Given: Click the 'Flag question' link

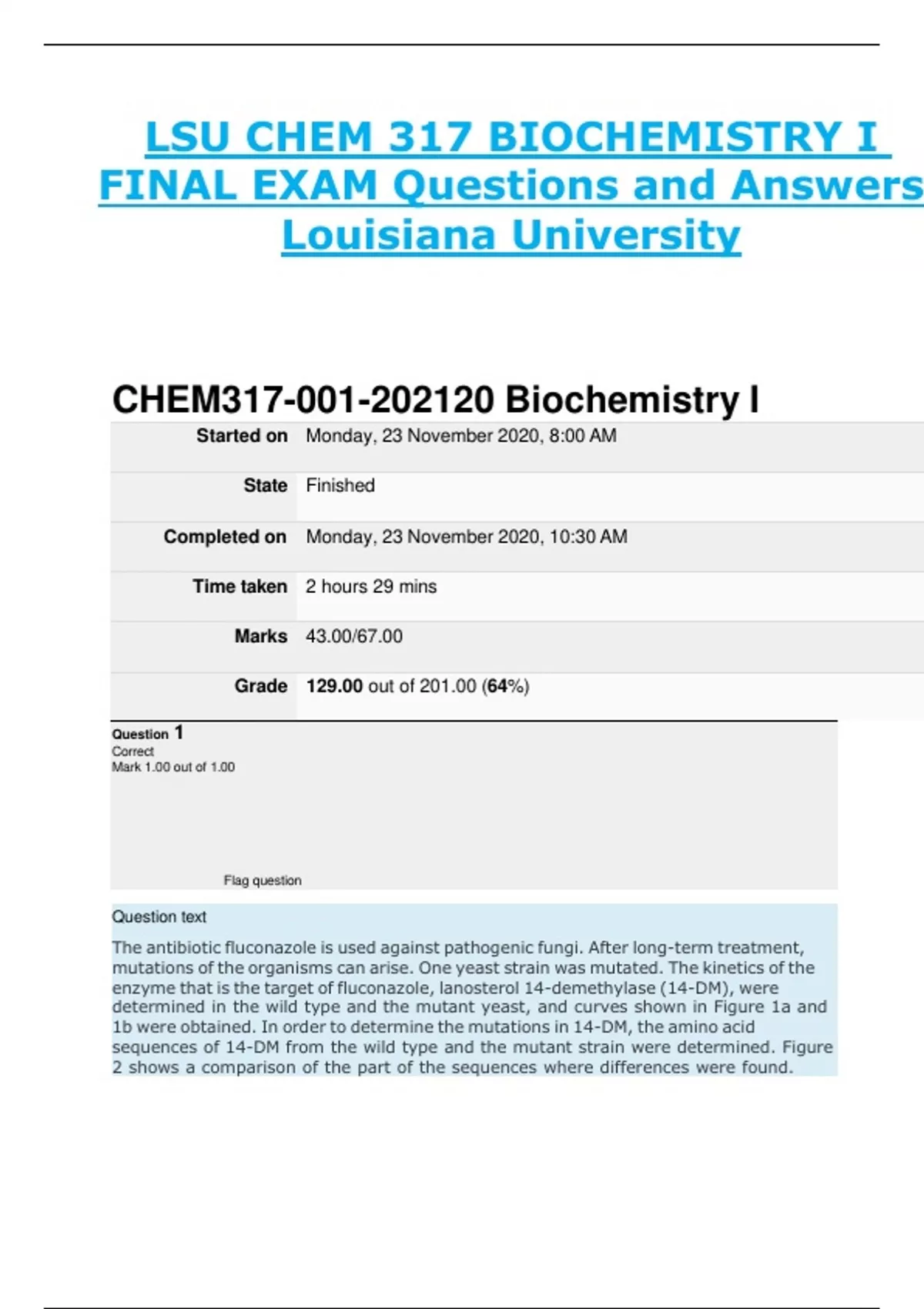Looking at the screenshot, I should coord(262,880).
